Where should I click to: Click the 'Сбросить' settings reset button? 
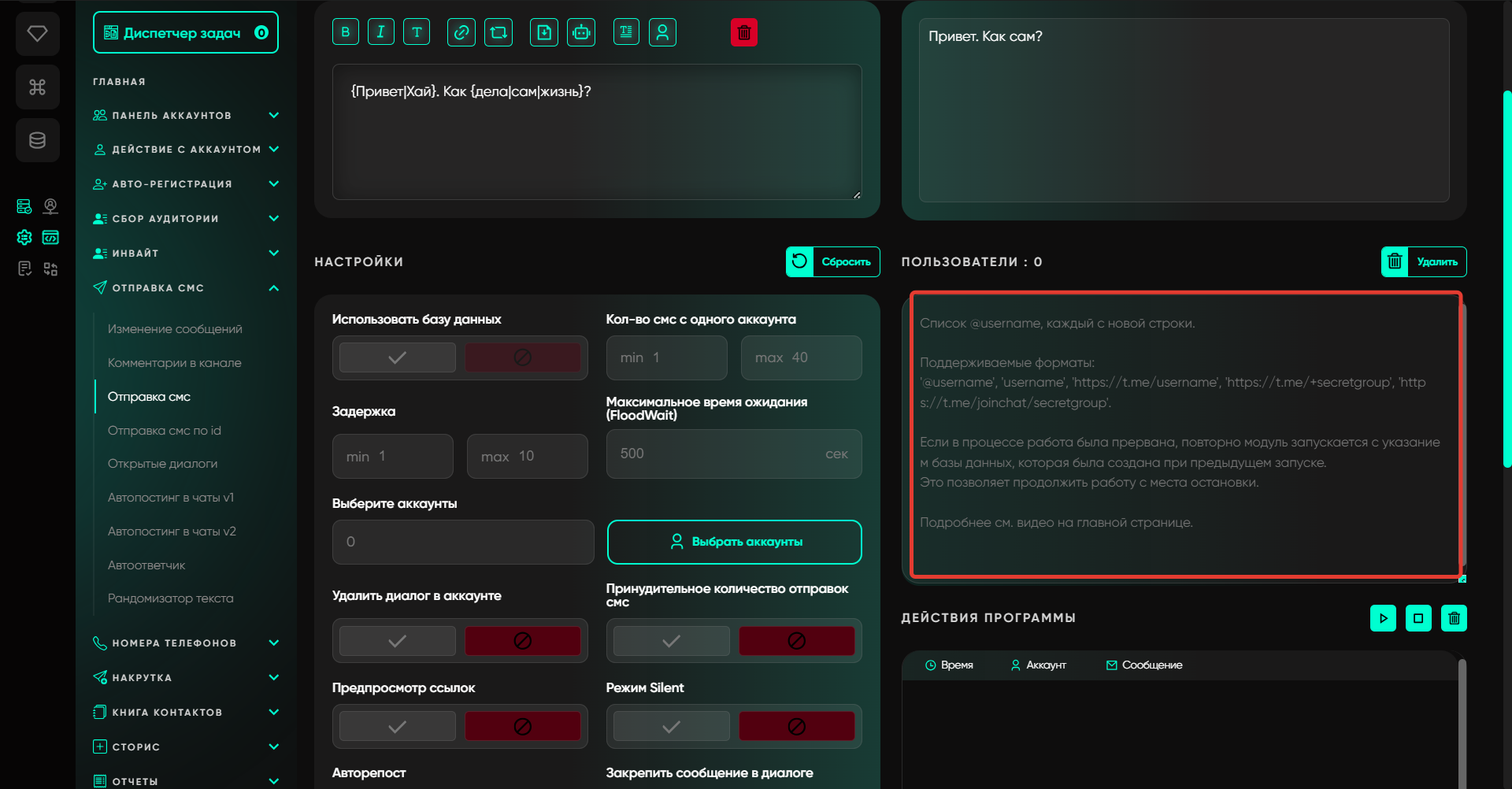click(x=833, y=262)
